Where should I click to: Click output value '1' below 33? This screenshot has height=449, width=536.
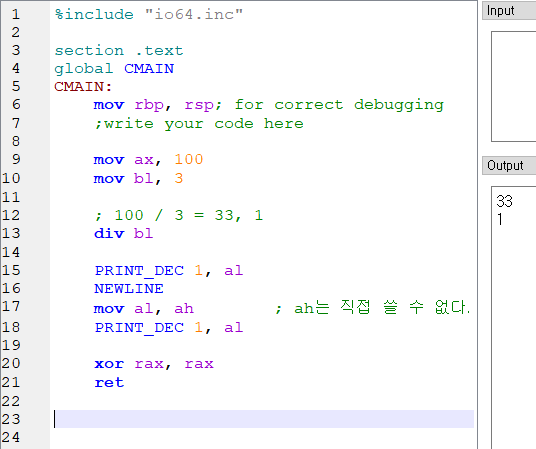pyautogui.click(x=500, y=219)
